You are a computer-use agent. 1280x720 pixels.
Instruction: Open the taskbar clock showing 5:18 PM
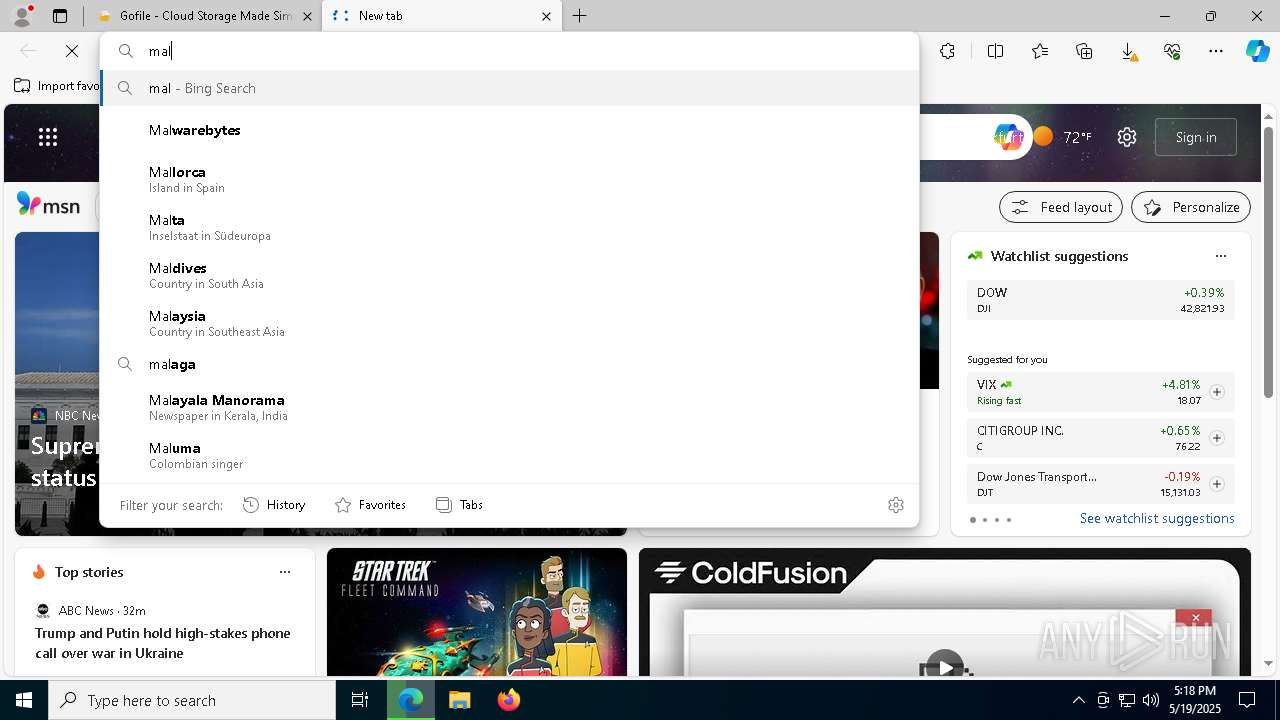click(x=1195, y=700)
